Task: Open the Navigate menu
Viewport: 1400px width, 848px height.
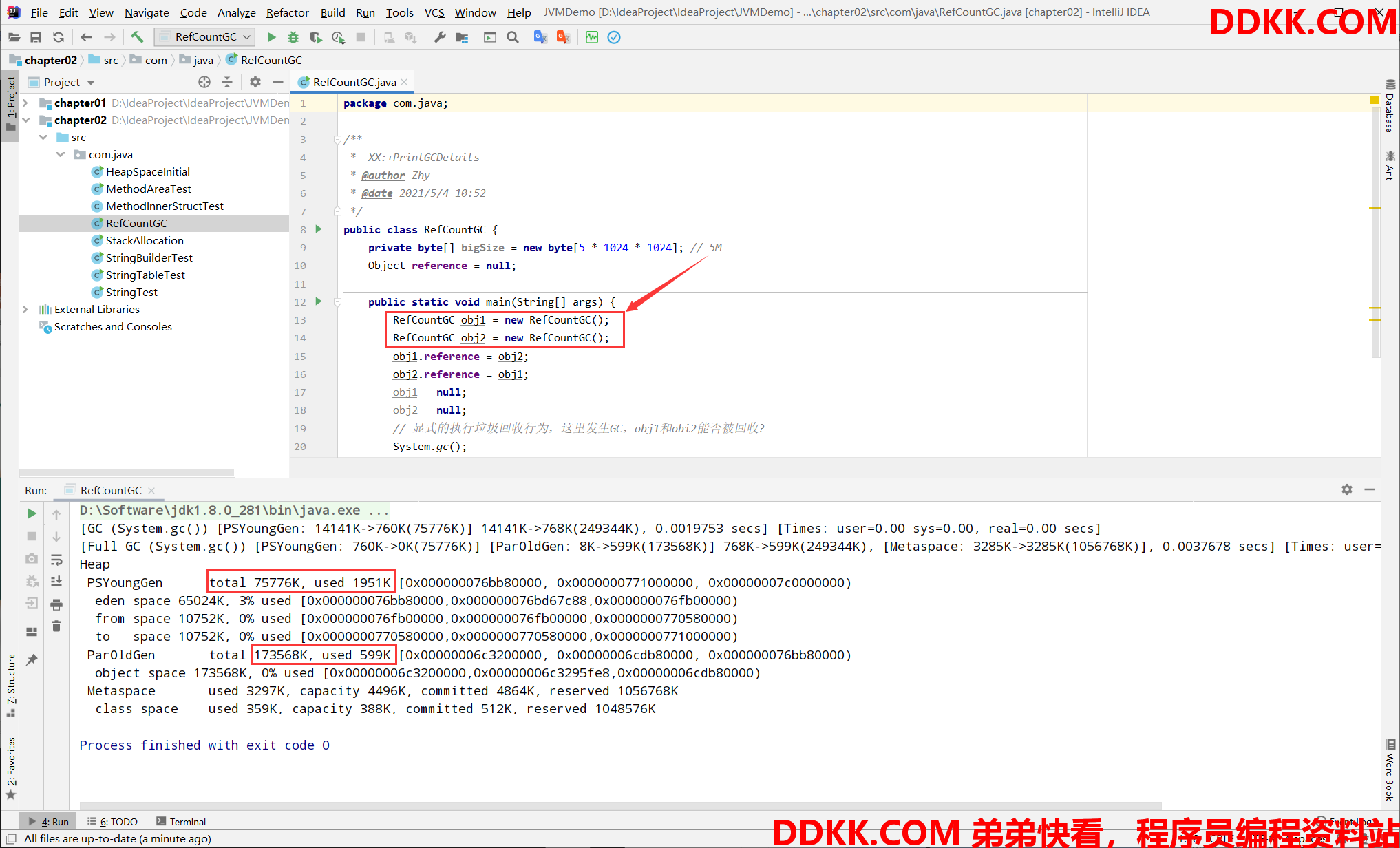Action: coord(147,12)
